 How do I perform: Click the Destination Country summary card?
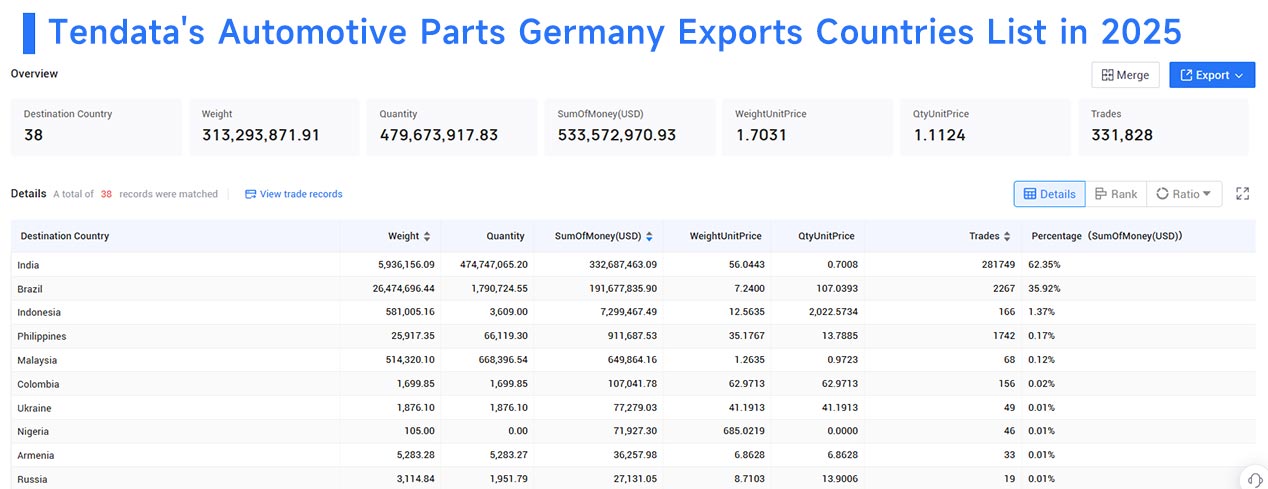96,126
